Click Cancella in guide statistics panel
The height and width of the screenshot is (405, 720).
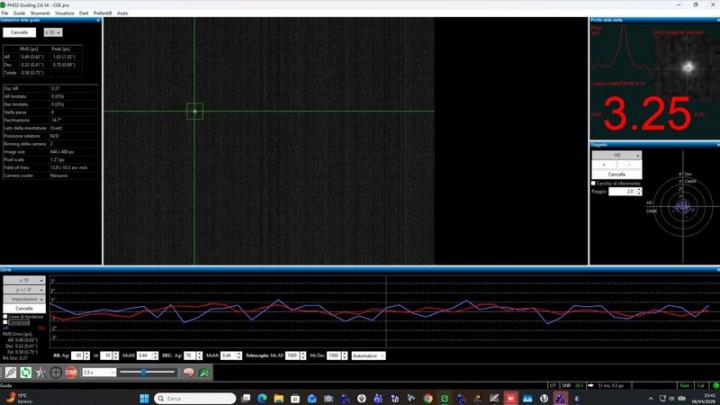20,32
